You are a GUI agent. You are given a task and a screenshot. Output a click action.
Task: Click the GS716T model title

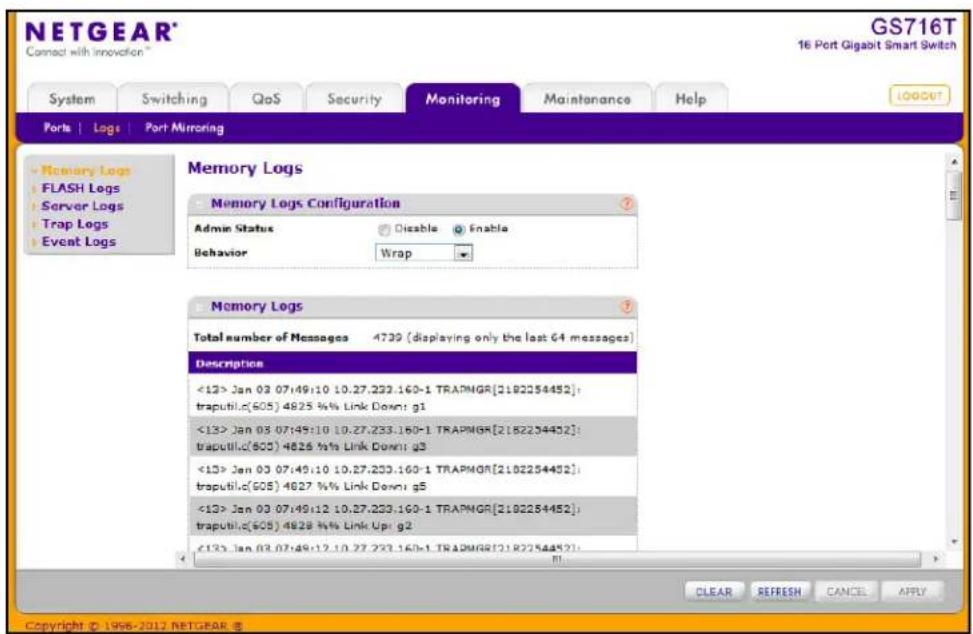pyautogui.click(x=913, y=27)
